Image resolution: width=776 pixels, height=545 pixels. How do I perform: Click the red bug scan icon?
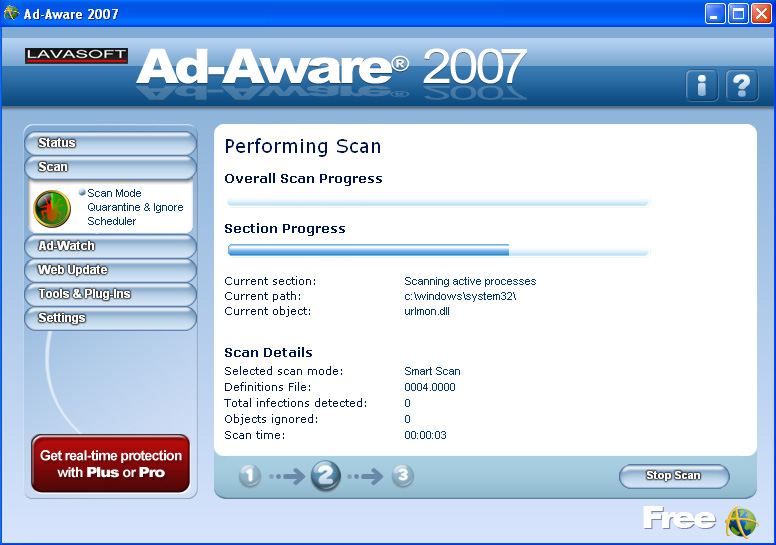pyautogui.click(x=52, y=208)
